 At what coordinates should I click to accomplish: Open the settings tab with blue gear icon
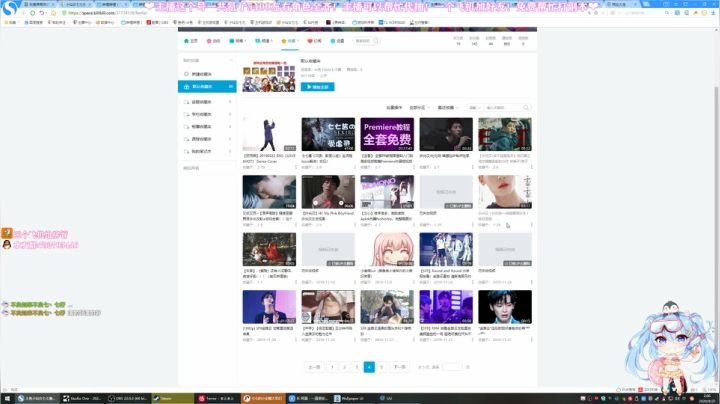coord(337,41)
